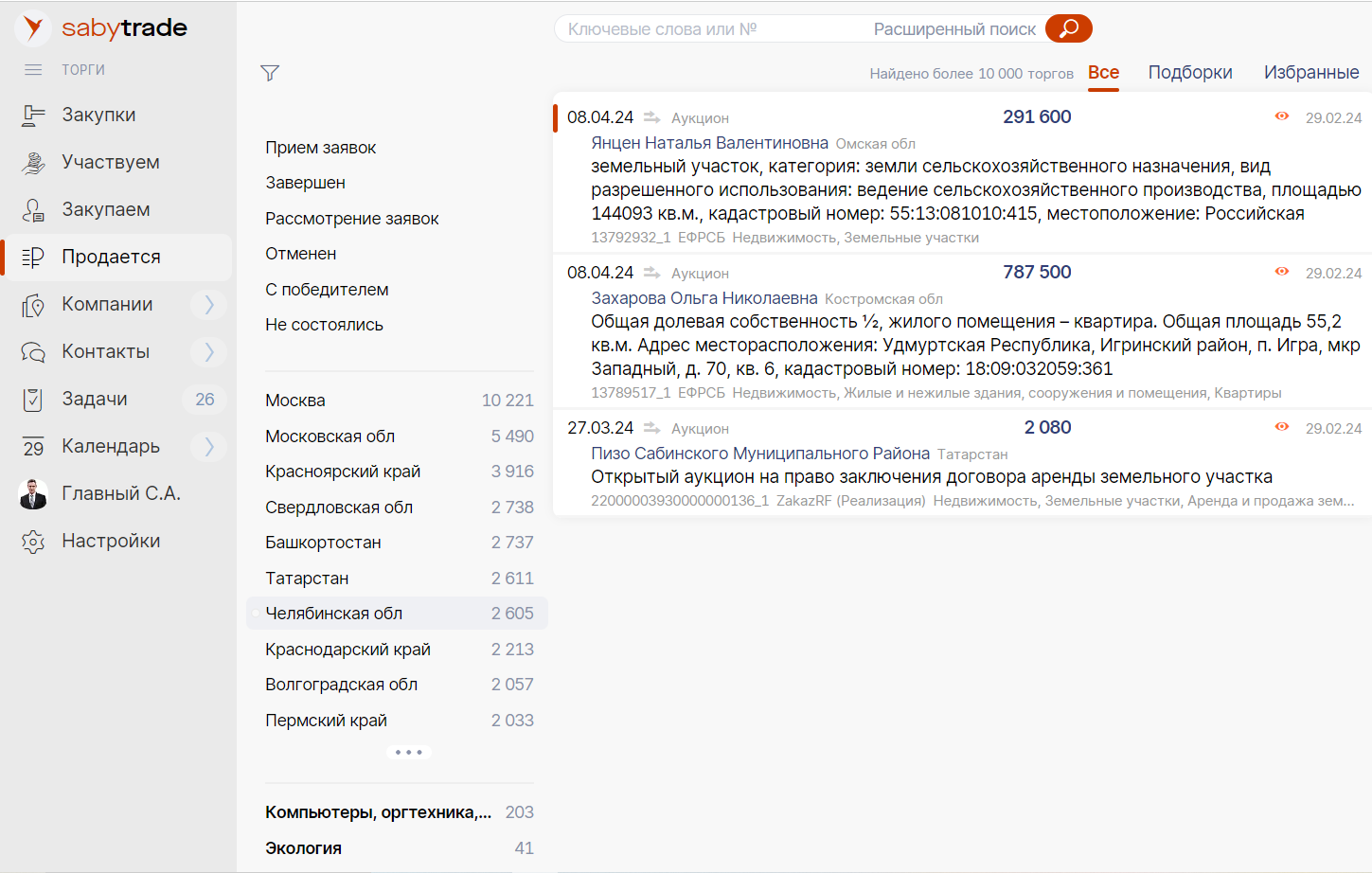This screenshot has height=873, width=1372.
Task: Filter trades by Прием заявок status
Action: tap(320, 147)
